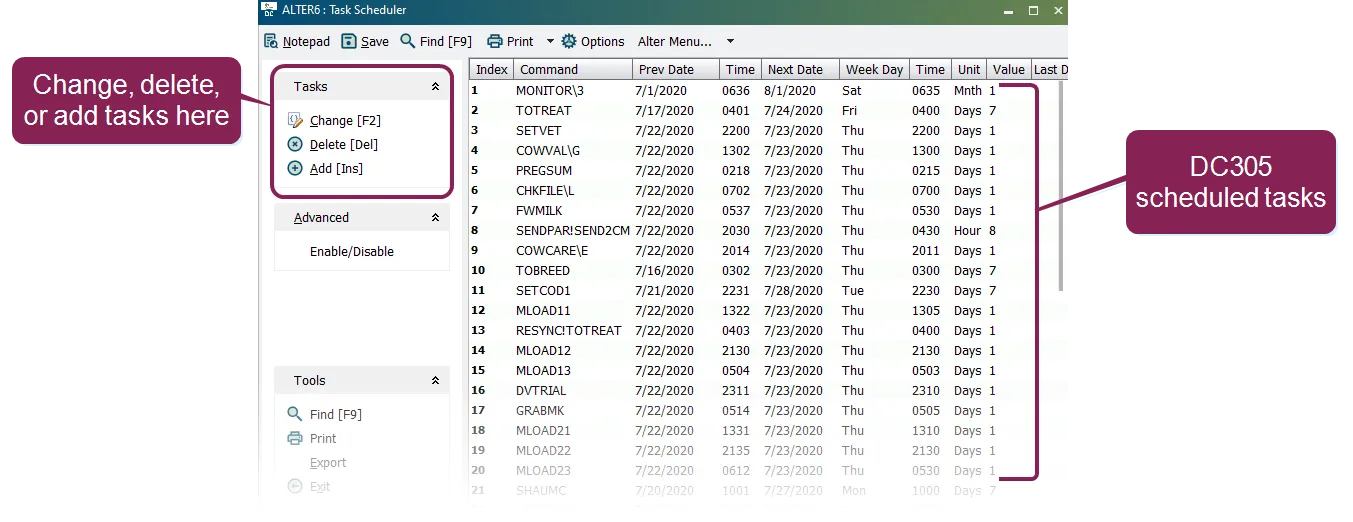The height and width of the screenshot is (522, 1353).
Task: Collapse the Tools panel section
Action: click(x=435, y=381)
